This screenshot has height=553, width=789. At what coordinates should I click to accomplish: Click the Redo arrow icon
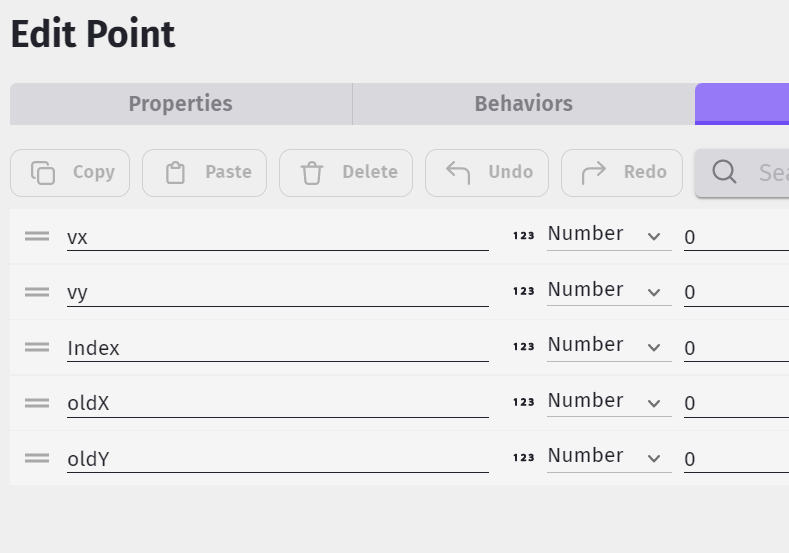coord(594,173)
